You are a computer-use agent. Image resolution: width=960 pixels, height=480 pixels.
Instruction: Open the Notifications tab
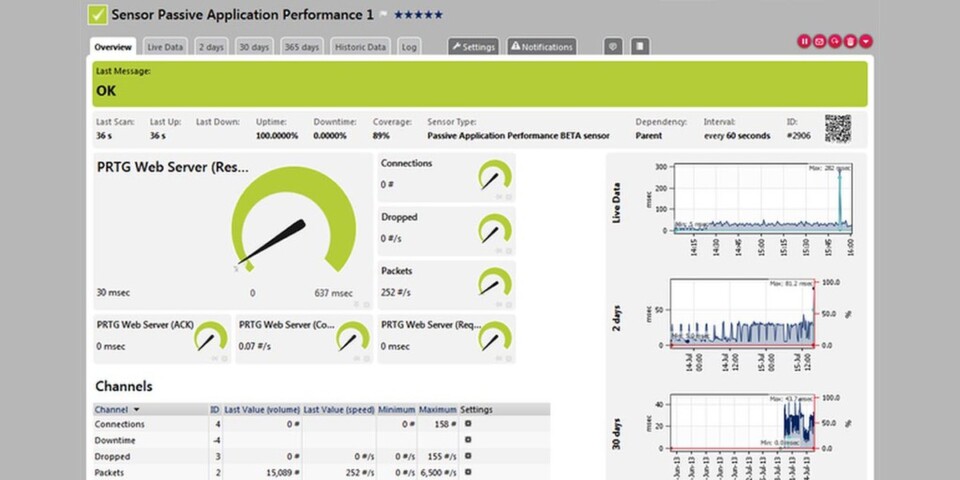[x=542, y=47]
